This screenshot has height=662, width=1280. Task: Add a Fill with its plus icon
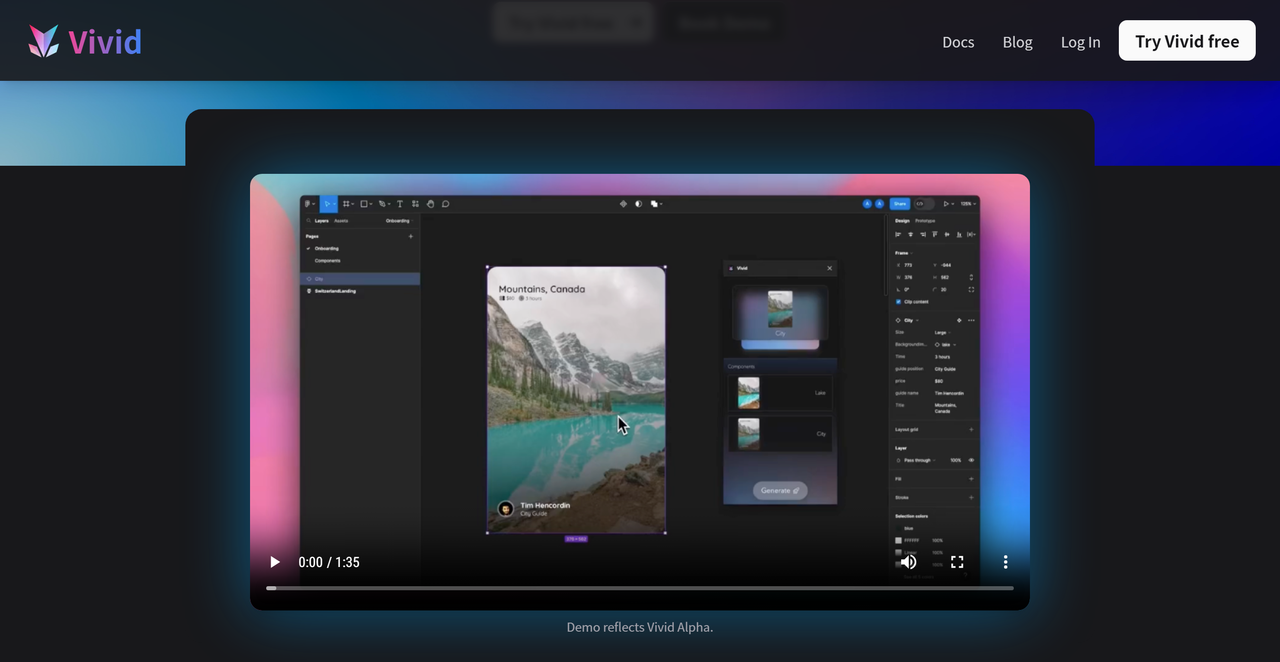pos(971,479)
